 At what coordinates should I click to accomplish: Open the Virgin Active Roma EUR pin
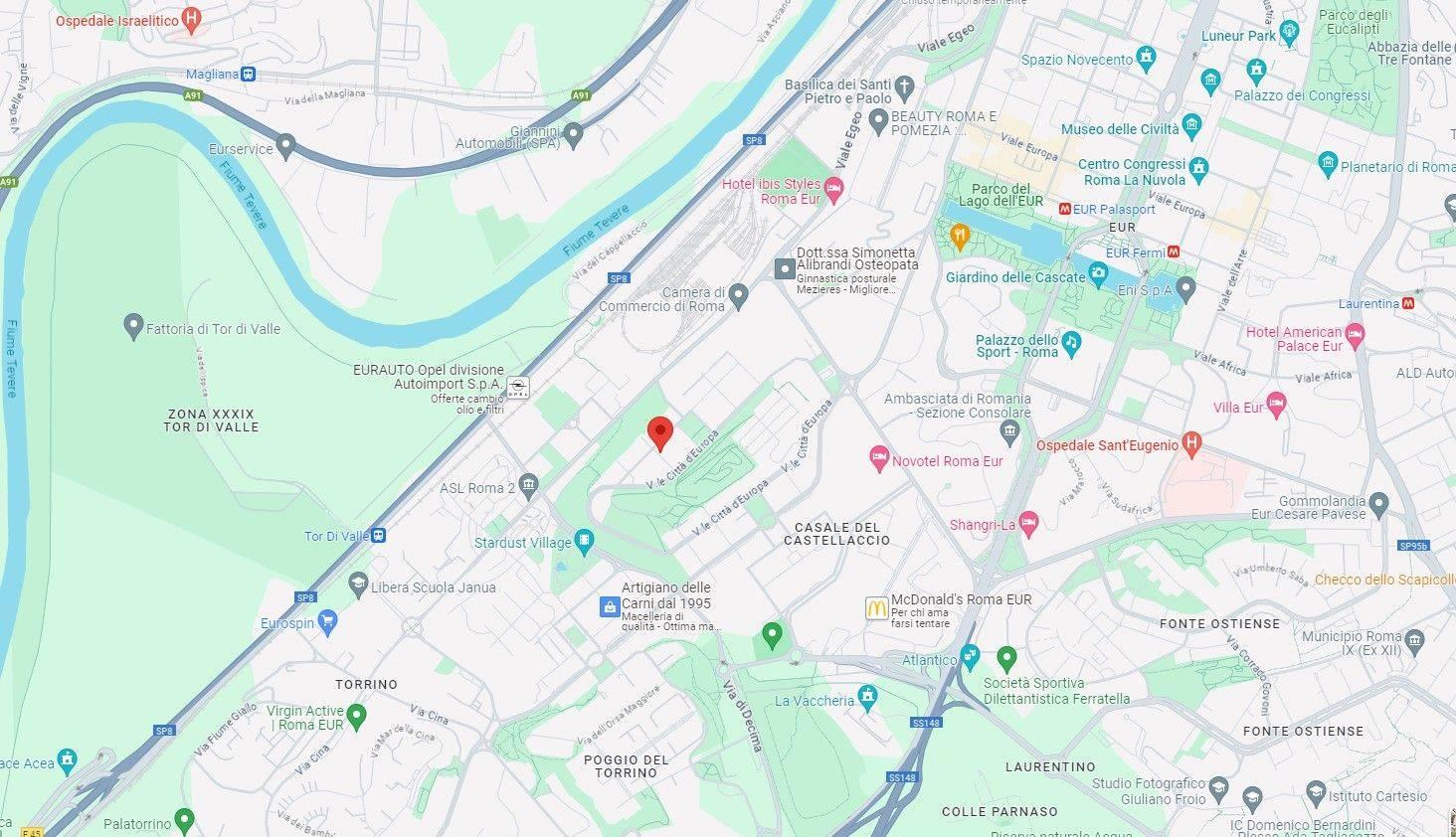357,717
